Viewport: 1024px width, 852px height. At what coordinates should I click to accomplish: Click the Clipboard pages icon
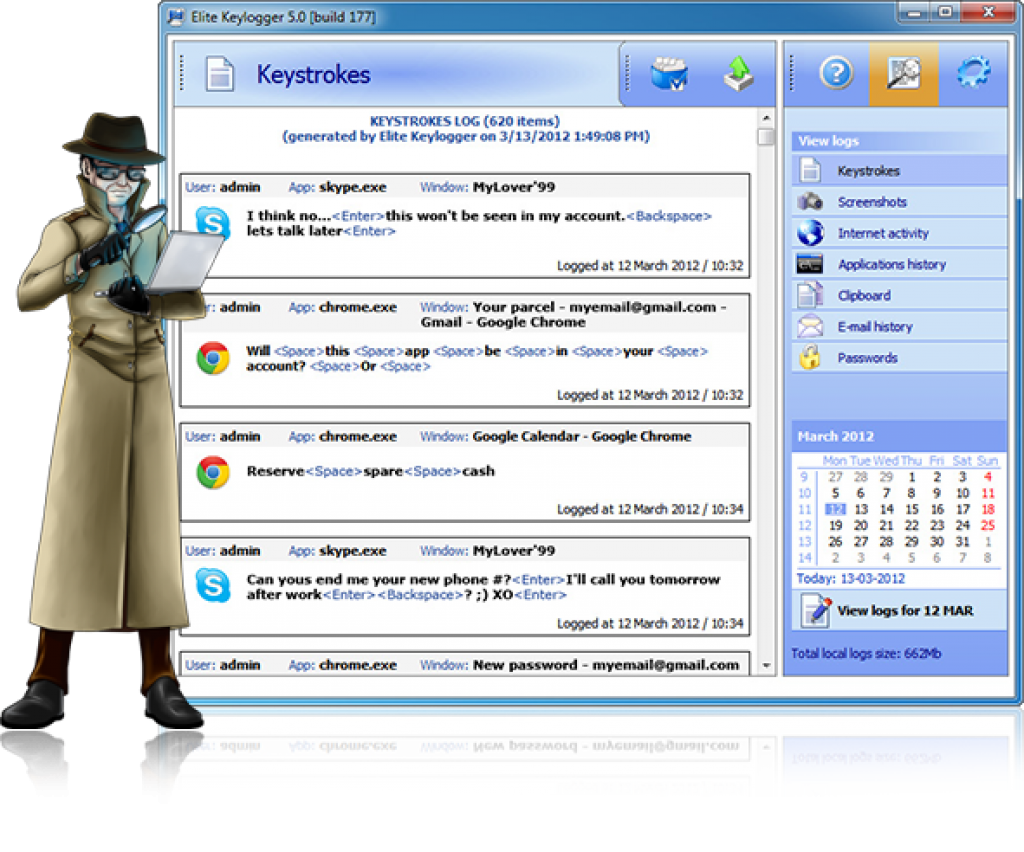810,294
